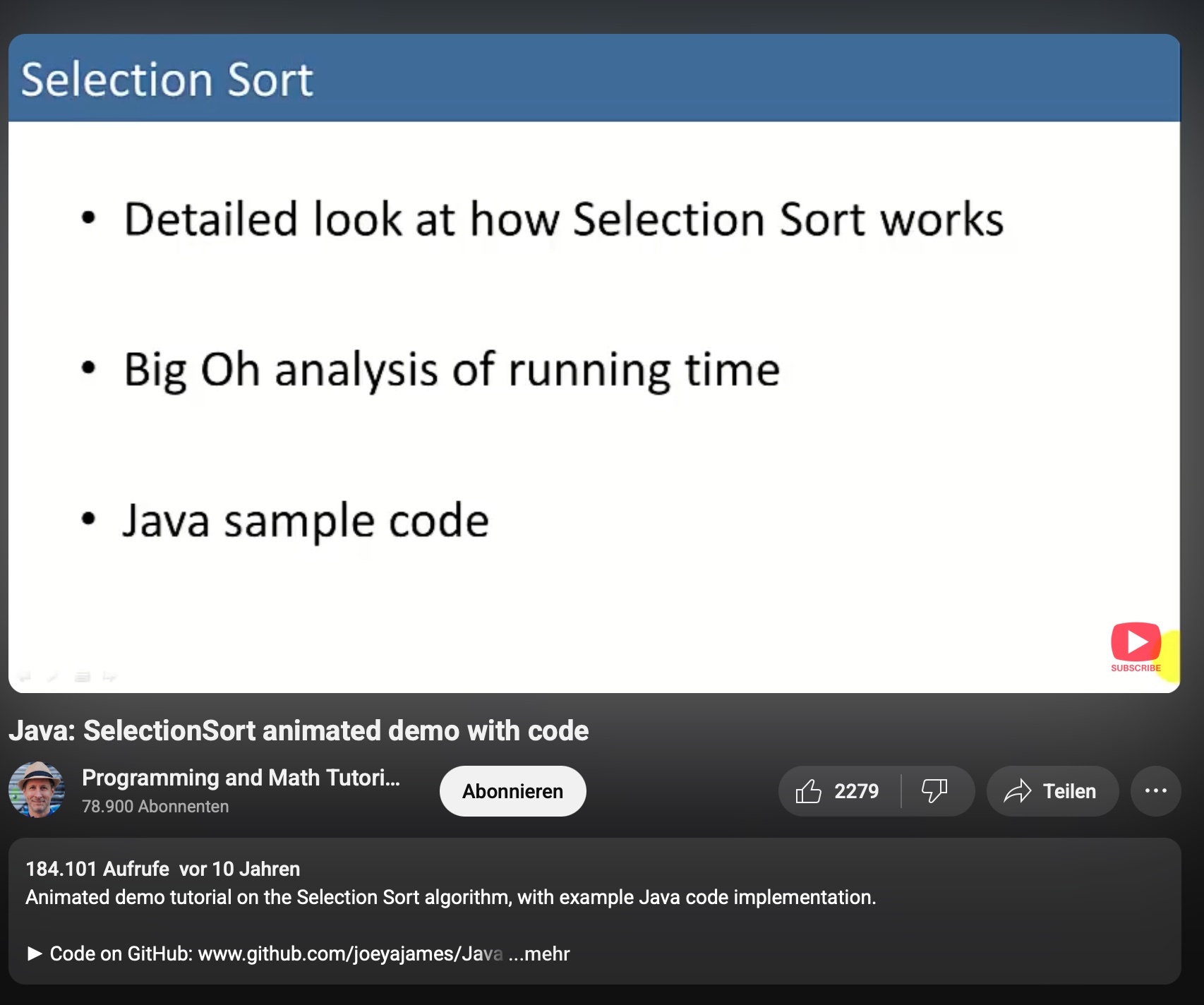Screen dimensions: 1204x1005
Task: Open the three-dot more actions menu
Action: 1155,791
